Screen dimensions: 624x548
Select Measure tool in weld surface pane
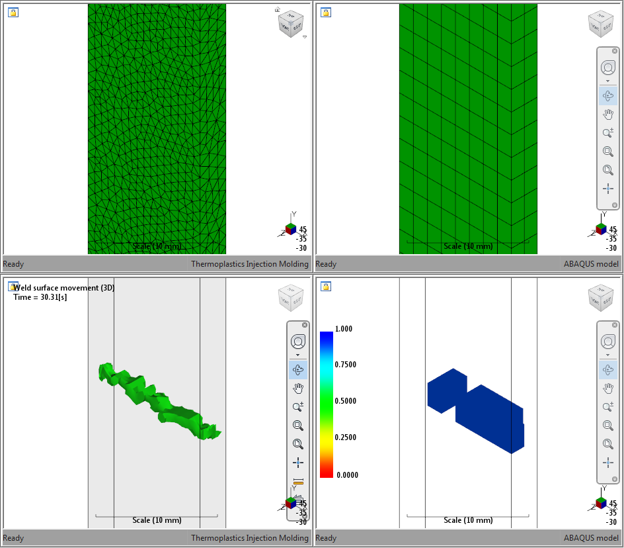click(x=298, y=482)
